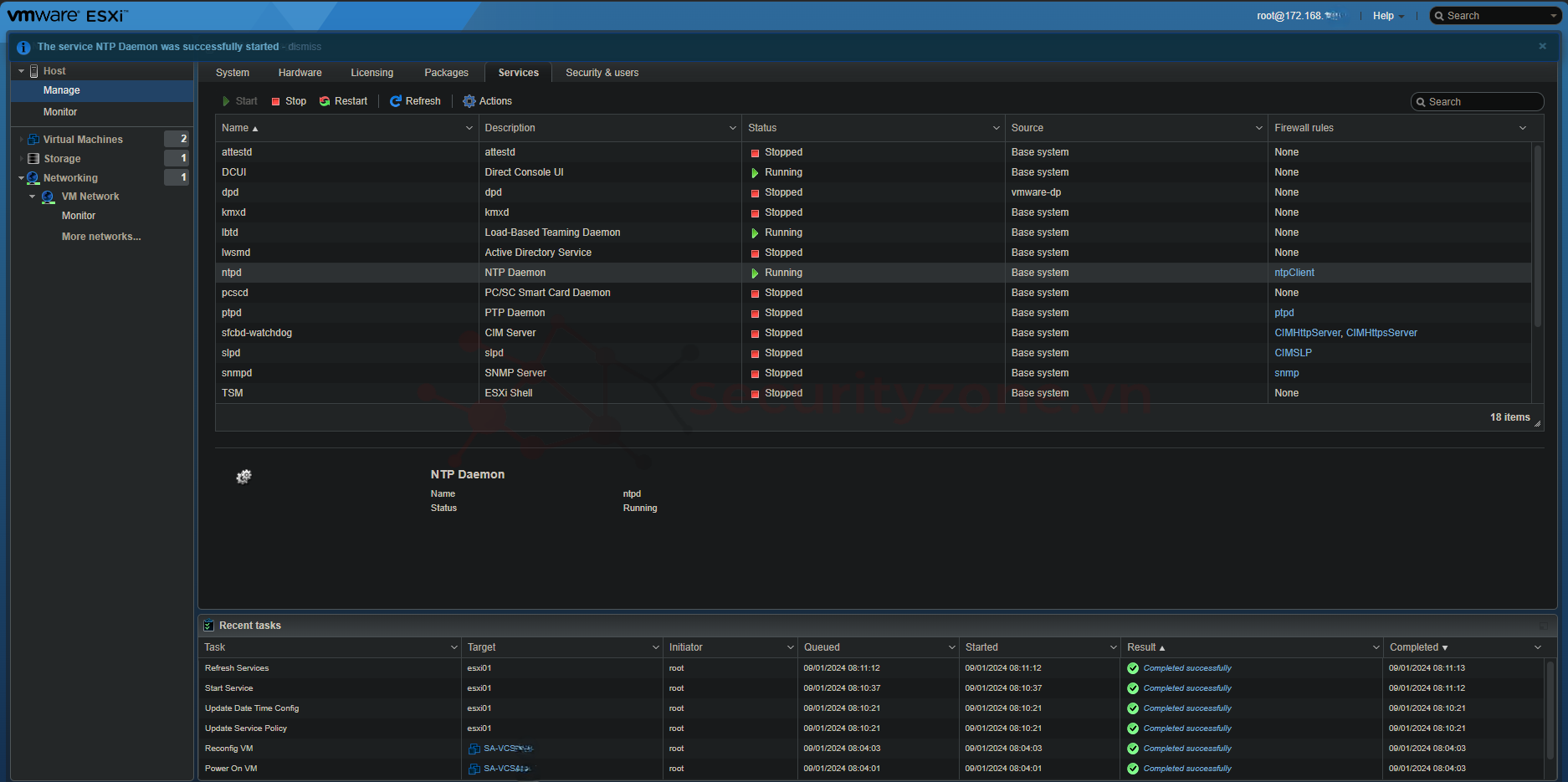Image resolution: width=1568 pixels, height=782 pixels.
Task: Click the greyed Start service button
Action: pyautogui.click(x=239, y=101)
